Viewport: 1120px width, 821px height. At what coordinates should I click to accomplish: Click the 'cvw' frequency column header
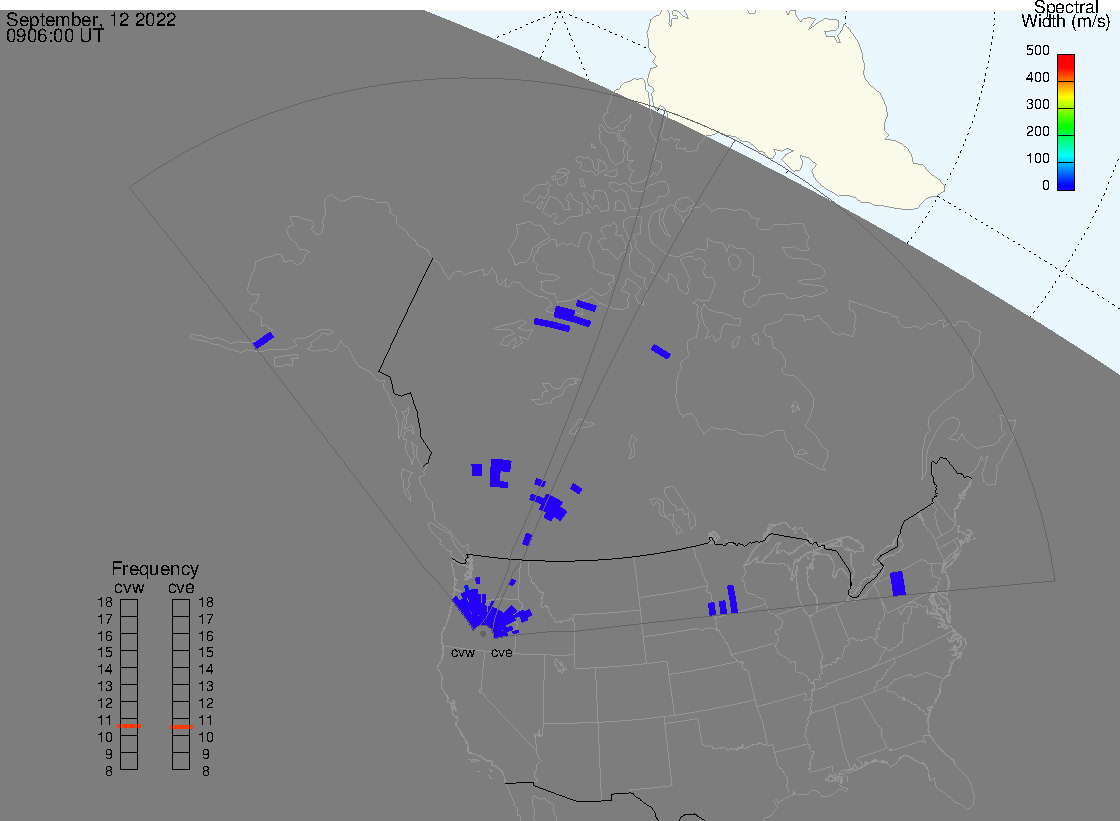(x=129, y=587)
